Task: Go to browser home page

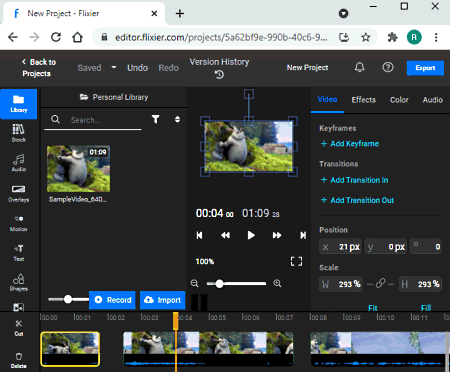Action: [x=77, y=37]
